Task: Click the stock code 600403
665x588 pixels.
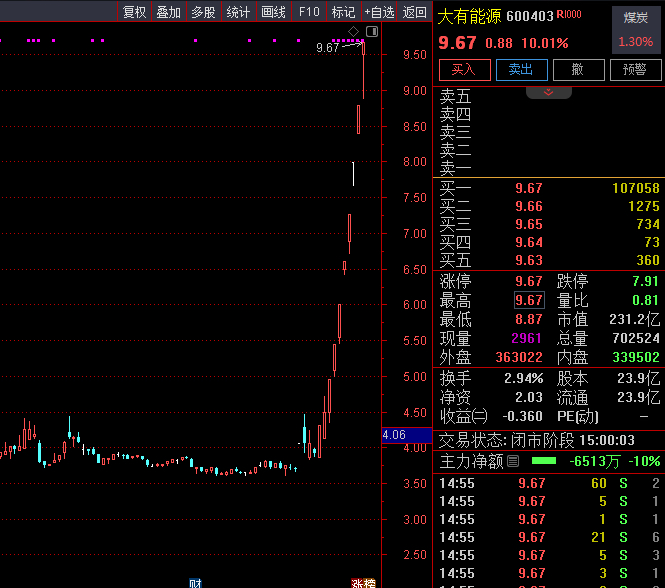Action: coord(530,17)
